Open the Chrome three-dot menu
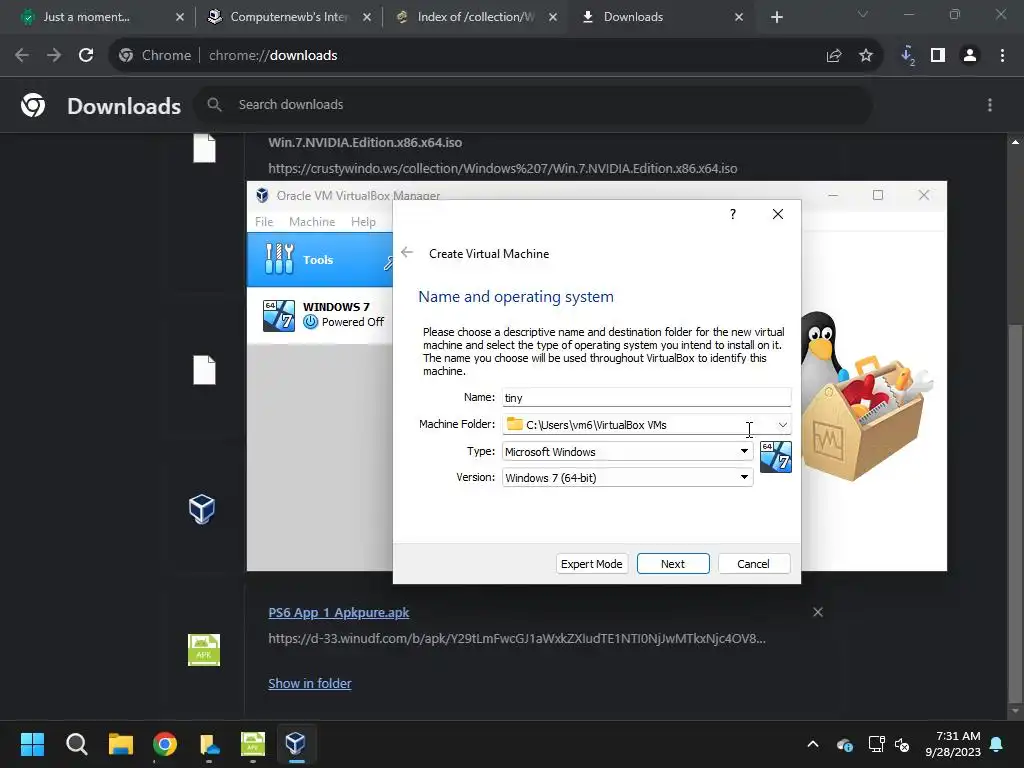 pyautogui.click(x=1002, y=56)
